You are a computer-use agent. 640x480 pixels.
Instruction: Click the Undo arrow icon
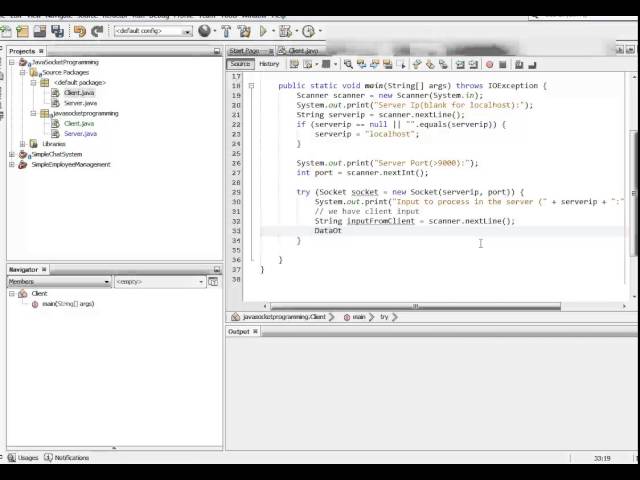[x=80, y=31]
